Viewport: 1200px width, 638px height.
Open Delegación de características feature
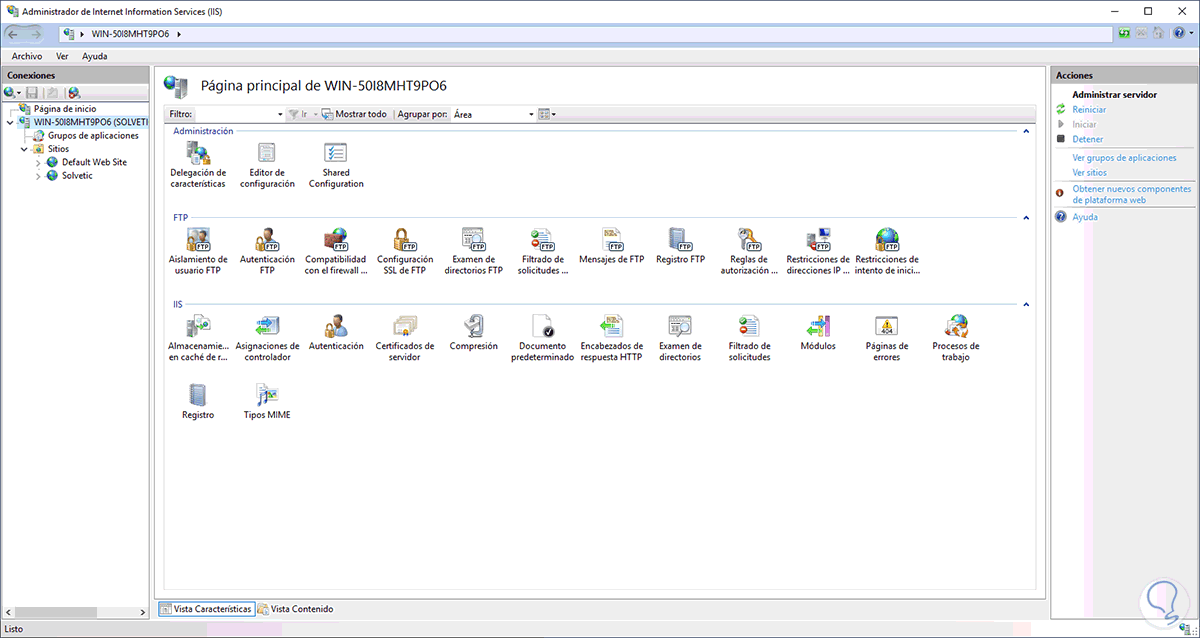click(x=198, y=164)
